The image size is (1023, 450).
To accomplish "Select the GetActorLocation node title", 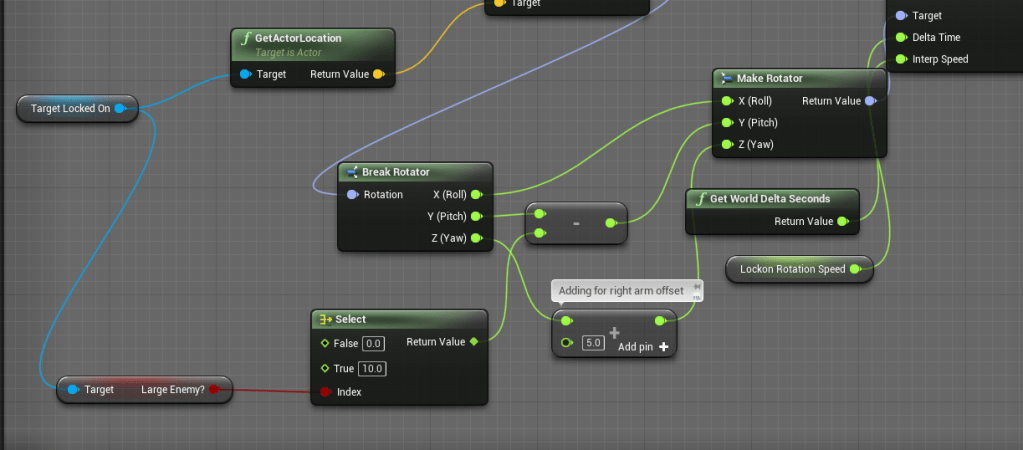I will tap(298, 38).
